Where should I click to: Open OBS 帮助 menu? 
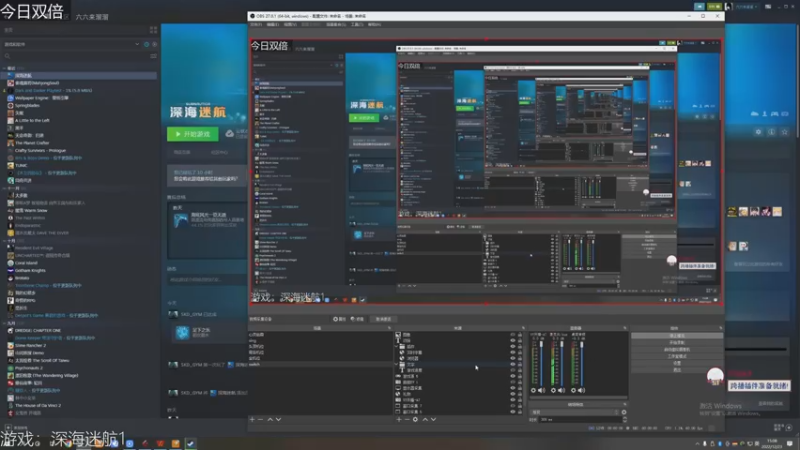[374, 24]
